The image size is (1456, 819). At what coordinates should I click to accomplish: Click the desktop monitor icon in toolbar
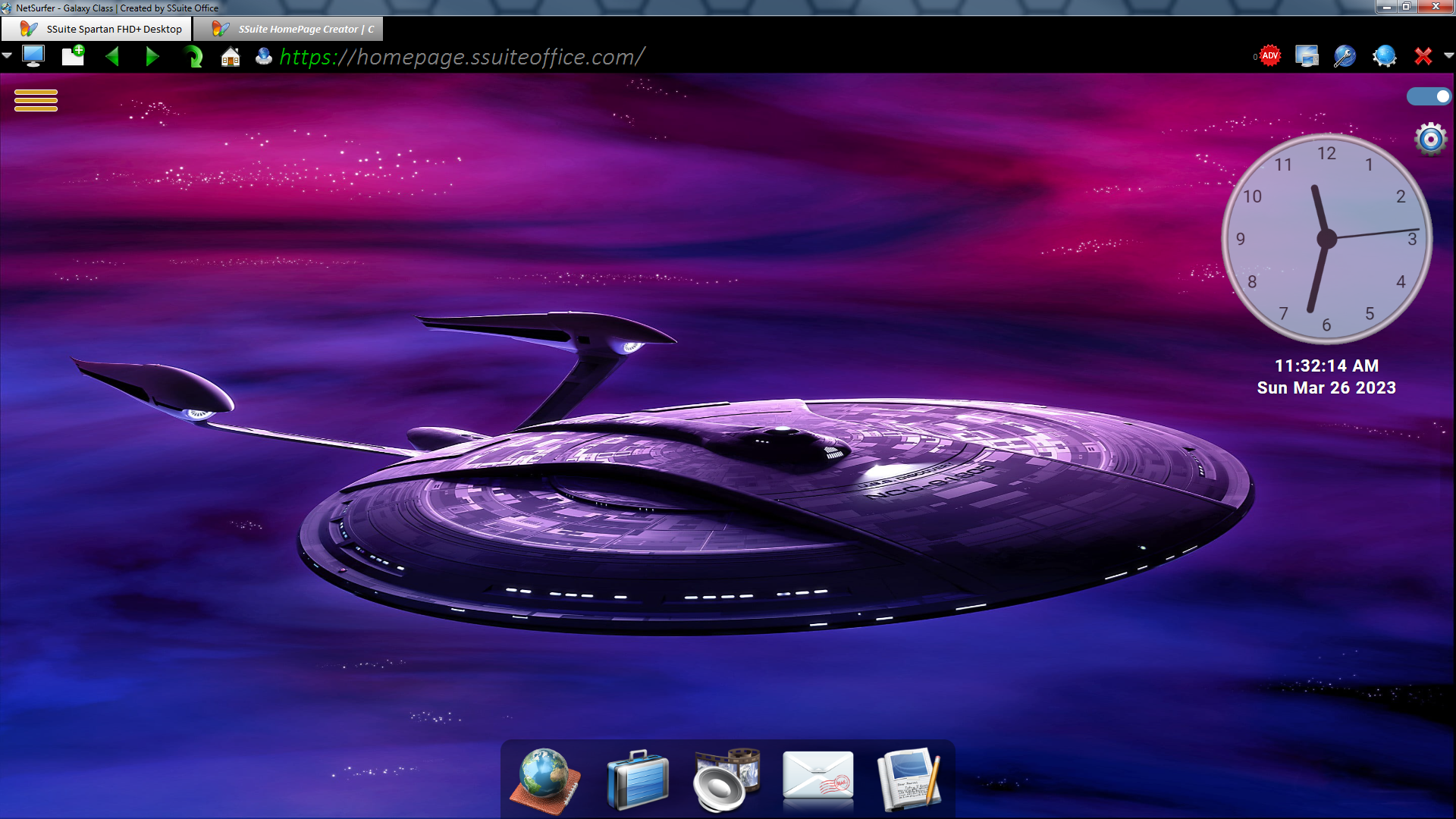(x=33, y=56)
